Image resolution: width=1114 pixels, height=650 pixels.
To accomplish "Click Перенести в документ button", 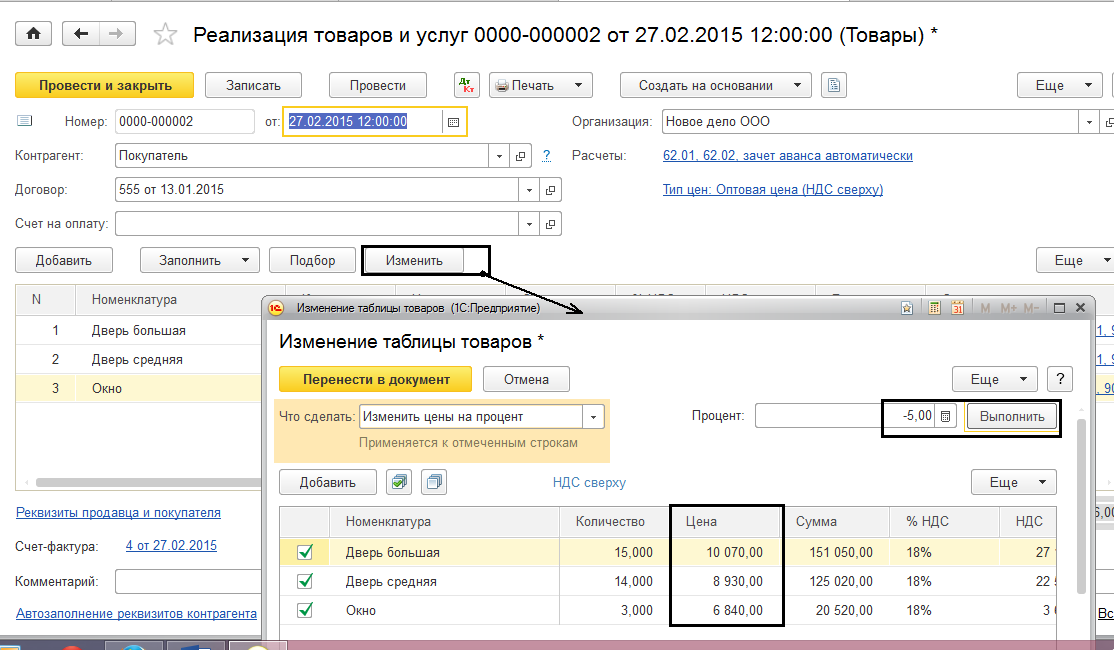I will click(x=376, y=379).
